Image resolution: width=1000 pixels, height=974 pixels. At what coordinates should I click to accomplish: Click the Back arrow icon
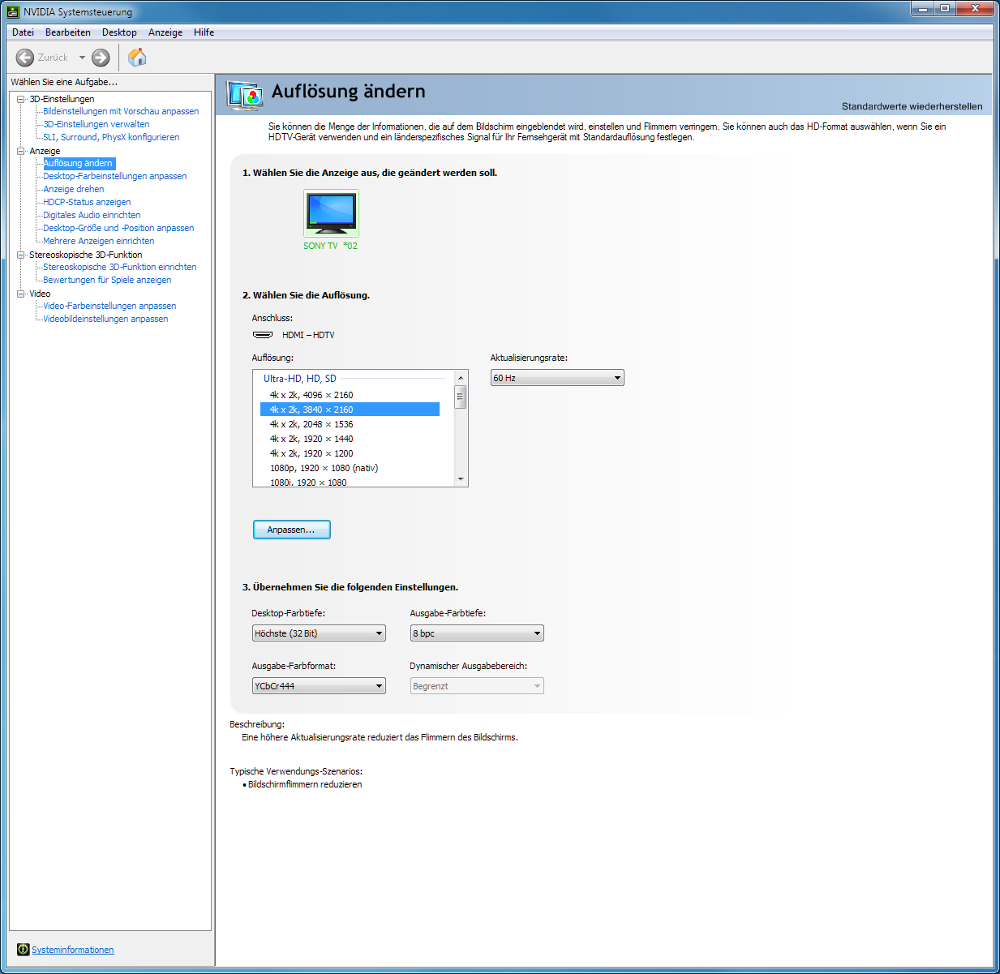coord(25,58)
